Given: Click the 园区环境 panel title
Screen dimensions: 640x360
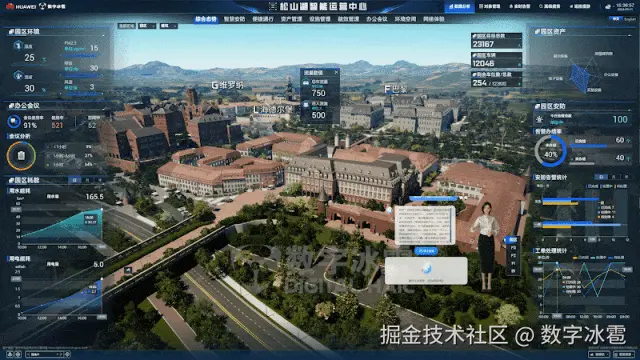Looking at the screenshot, I should coord(24,31).
